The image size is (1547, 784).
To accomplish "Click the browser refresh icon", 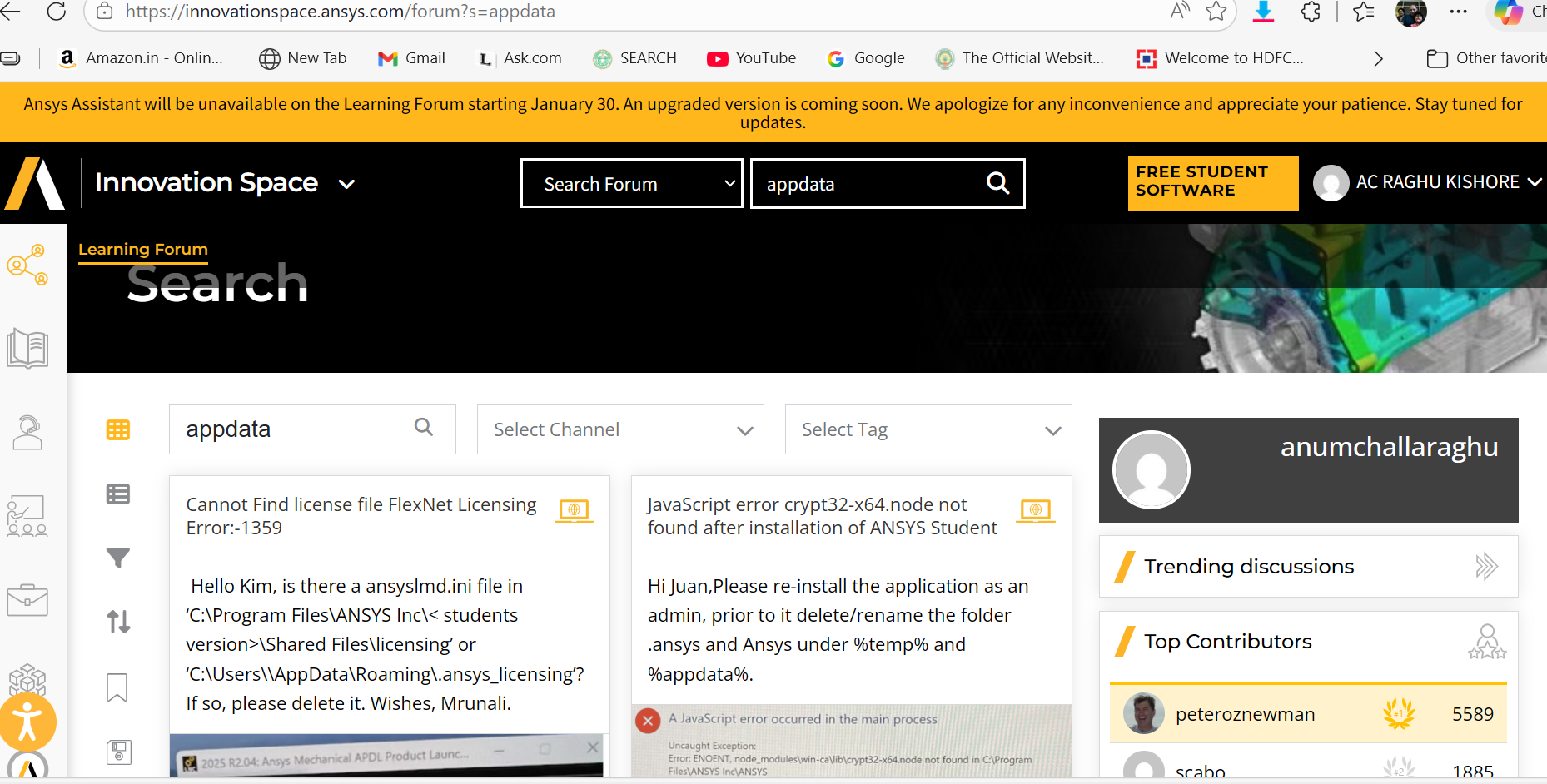I will coord(57,12).
